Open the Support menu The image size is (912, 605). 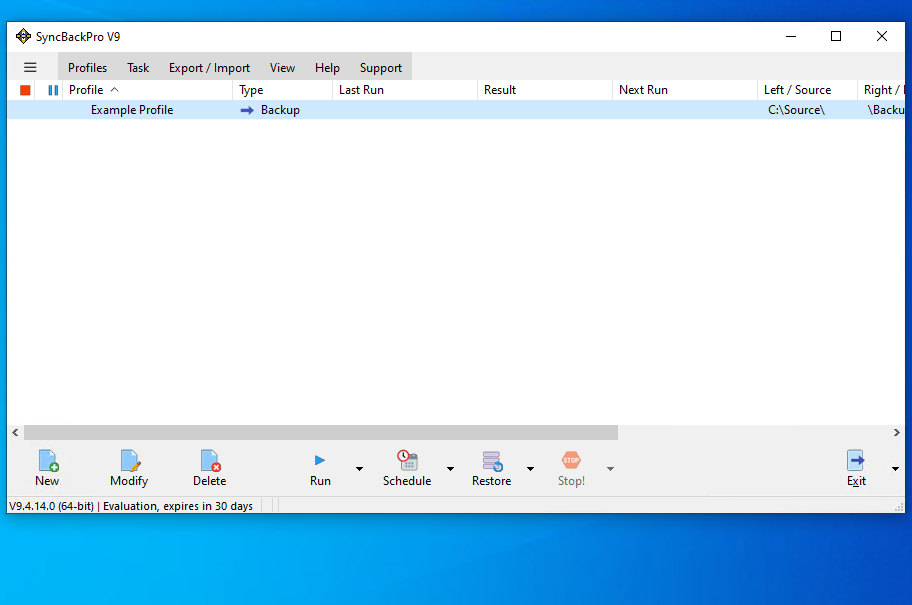point(381,67)
